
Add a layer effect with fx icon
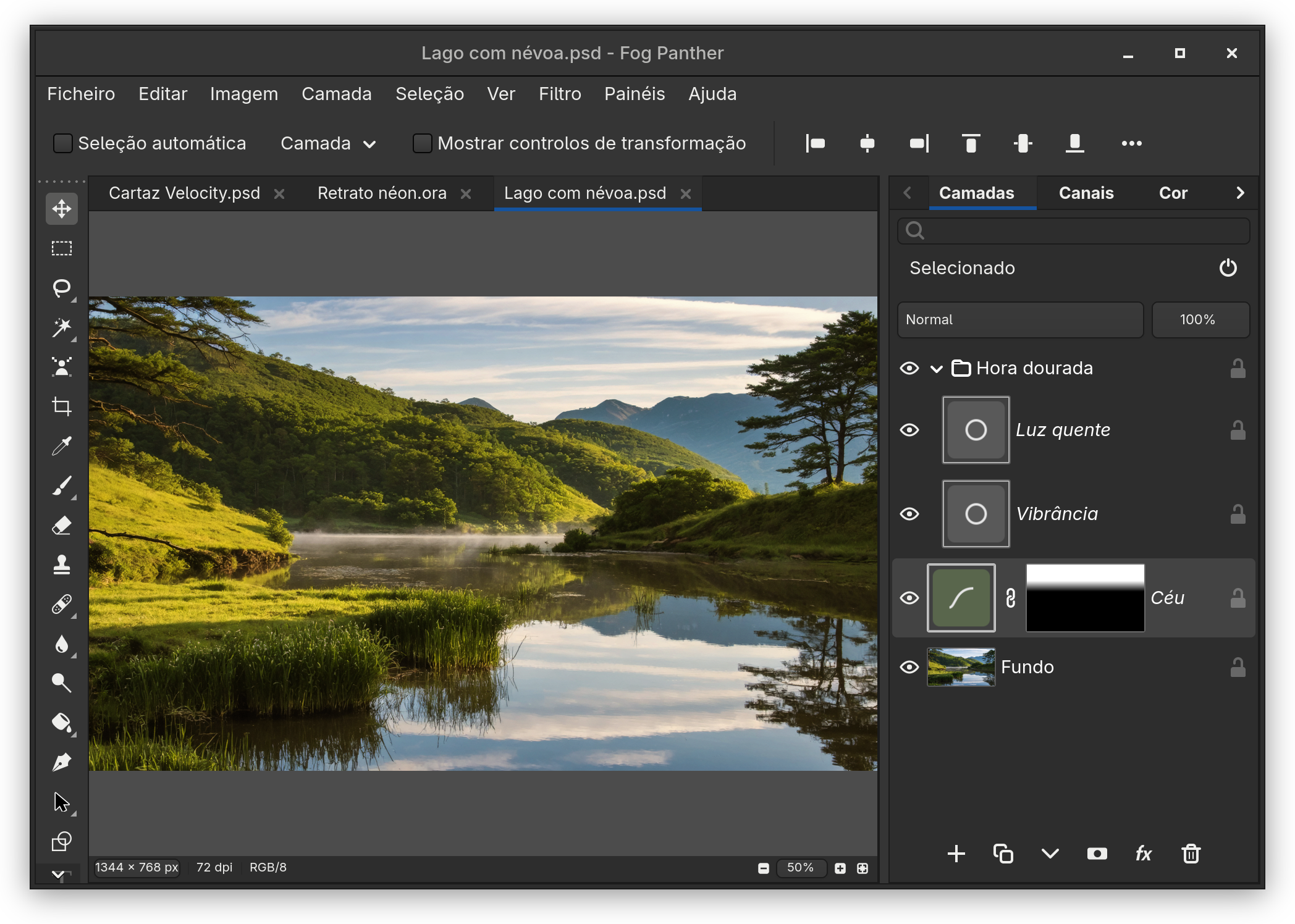[1144, 854]
